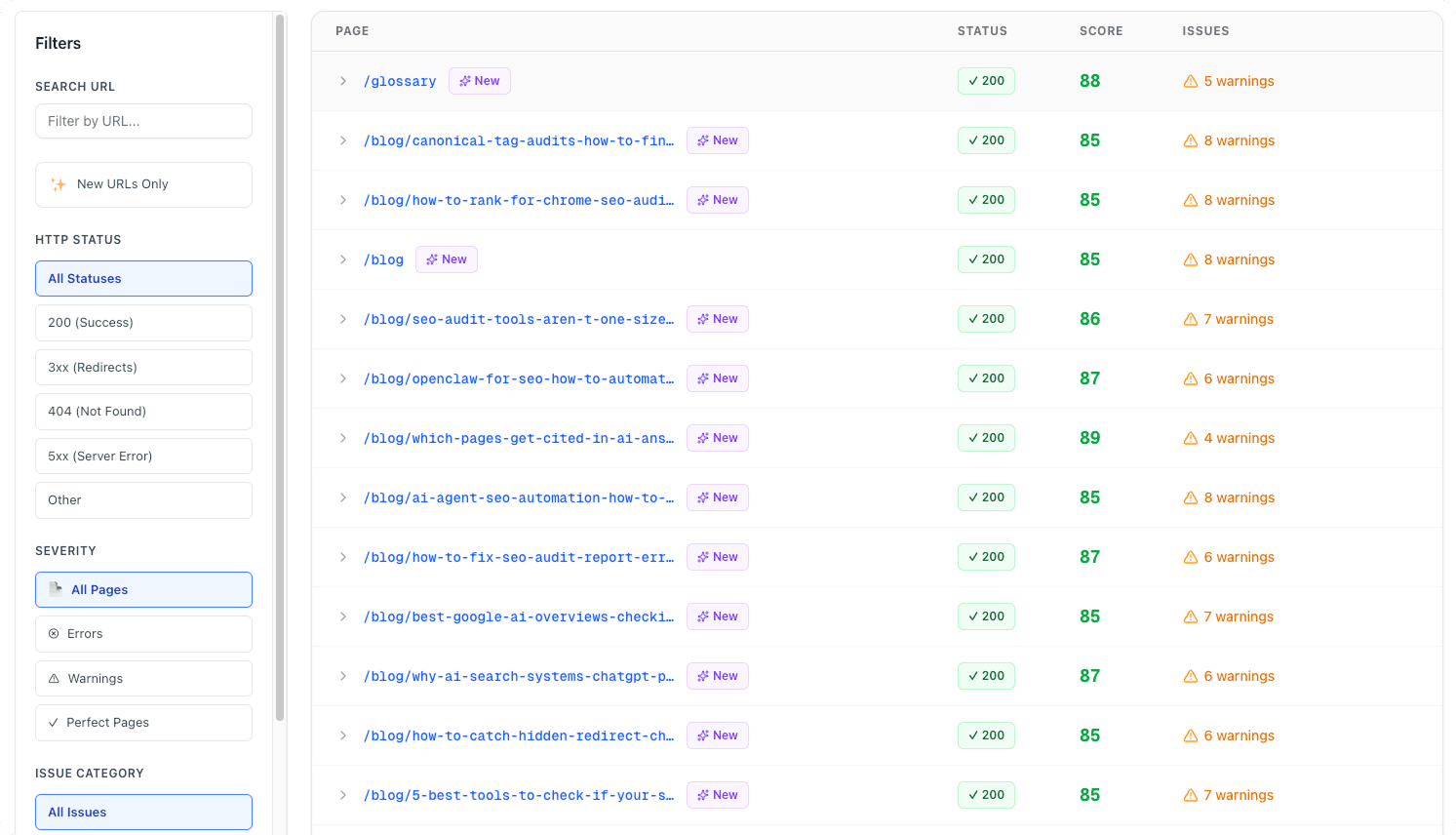
Task: Click the checkmark icon on Perfect Pages
Action: [x=55, y=722]
